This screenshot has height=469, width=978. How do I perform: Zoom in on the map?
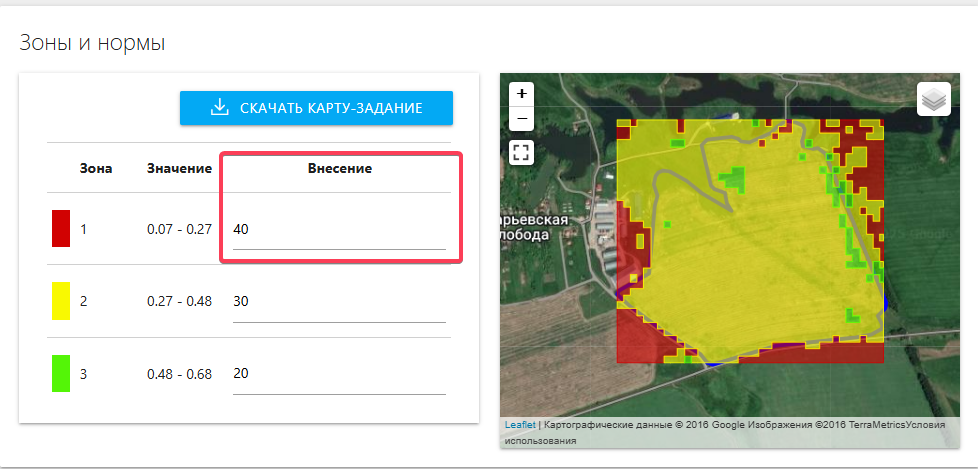click(x=521, y=93)
